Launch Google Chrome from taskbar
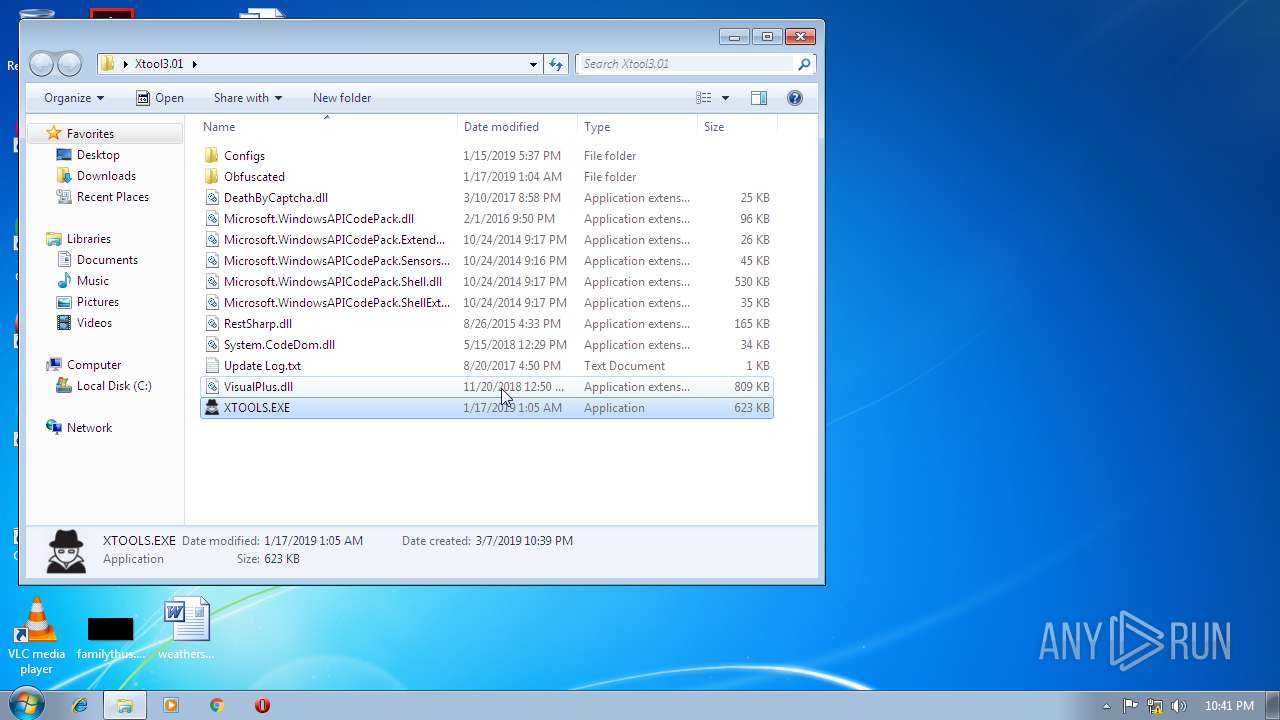Viewport: 1280px width, 720px height. [x=216, y=705]
